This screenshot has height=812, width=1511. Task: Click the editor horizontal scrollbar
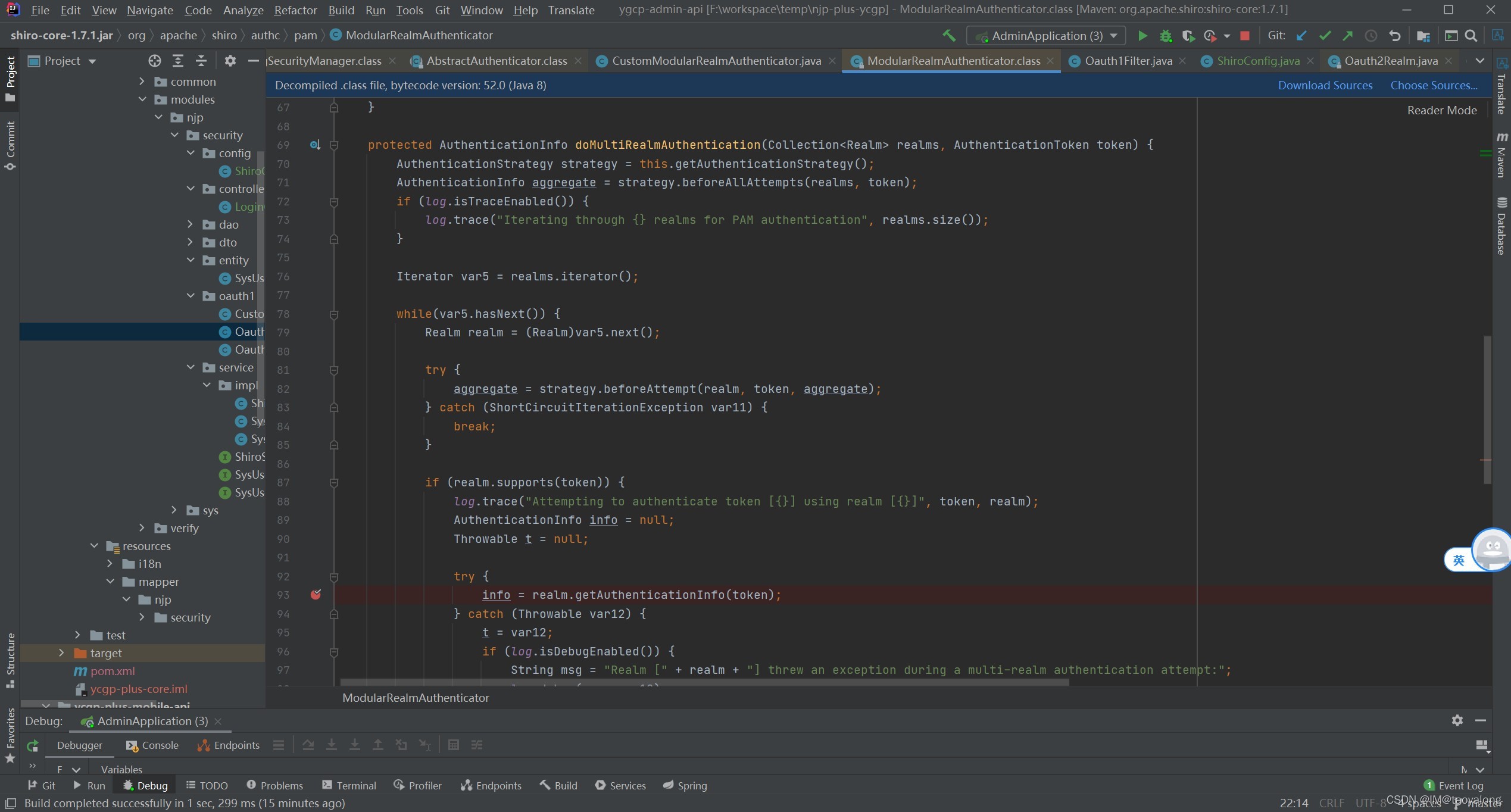pos(705,682)
